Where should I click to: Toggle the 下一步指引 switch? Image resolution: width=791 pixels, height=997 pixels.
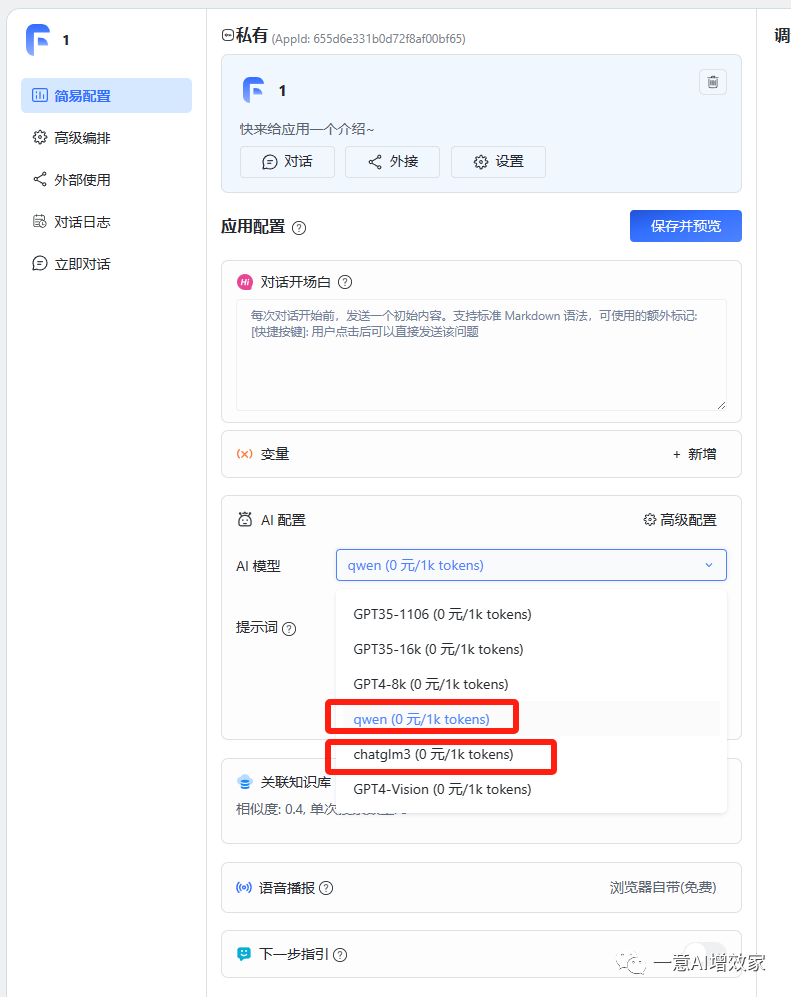click(x=706, y=954)
